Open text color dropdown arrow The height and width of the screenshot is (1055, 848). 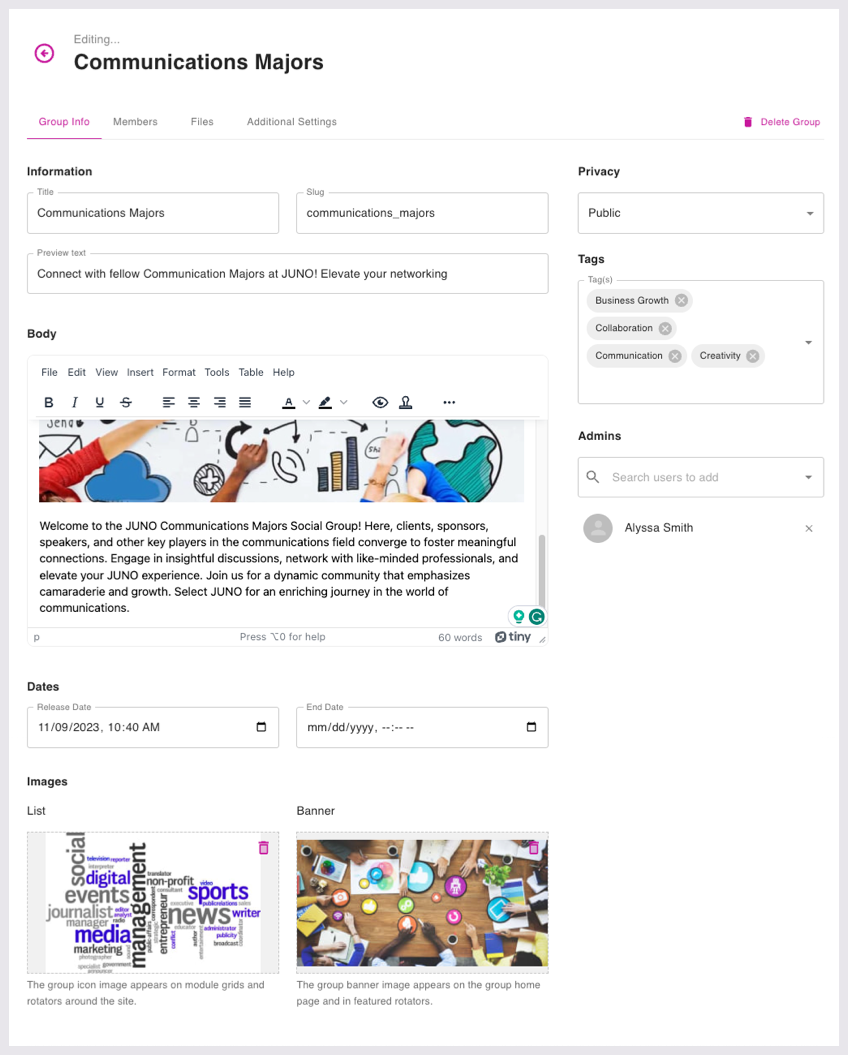click(x=306, y=402)
